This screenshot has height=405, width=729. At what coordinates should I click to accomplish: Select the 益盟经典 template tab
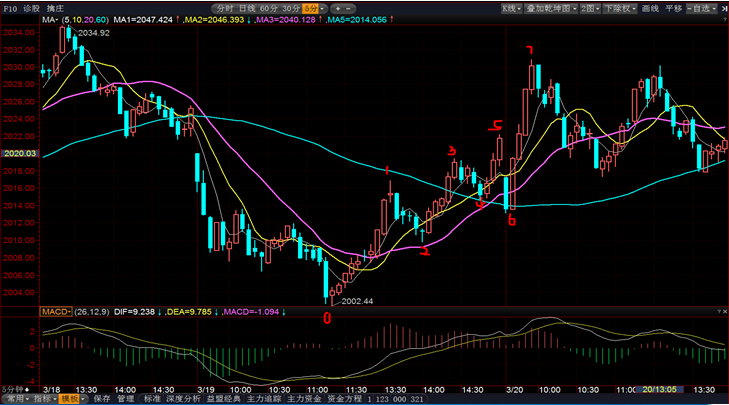(x=224, y=399)
